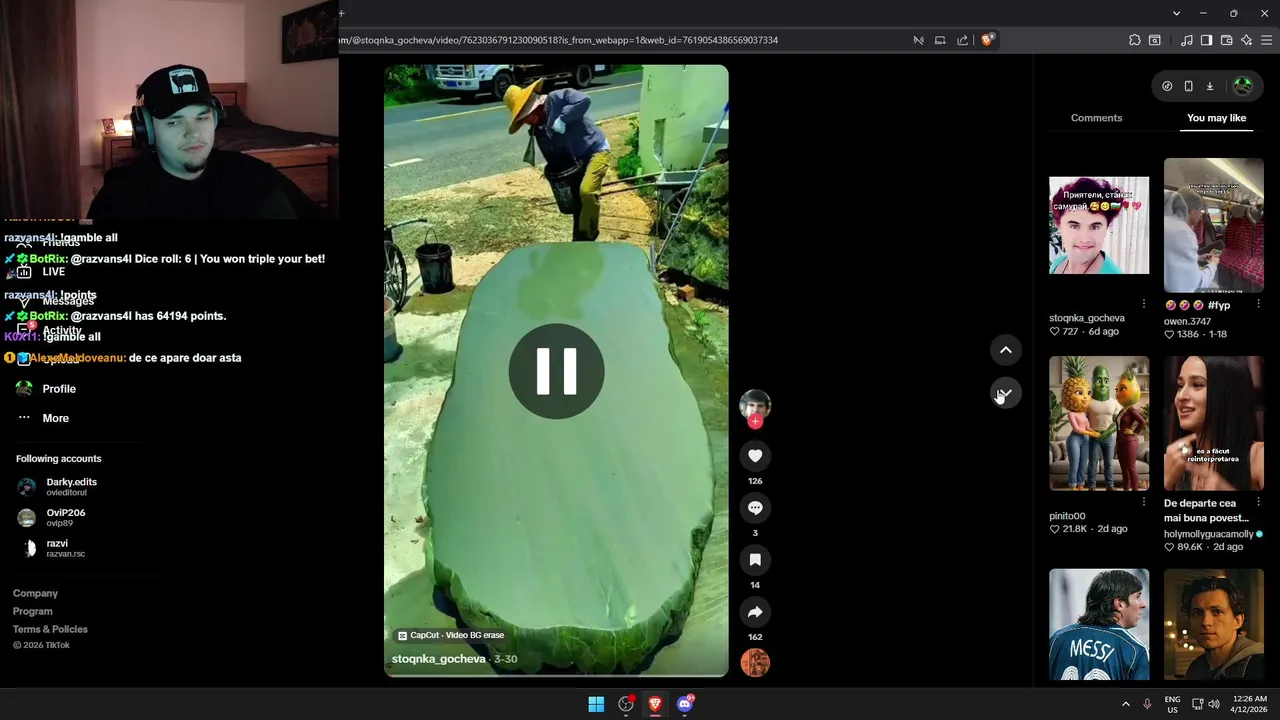
Task: Click the music note media control icon
Action: (1187, 40)
